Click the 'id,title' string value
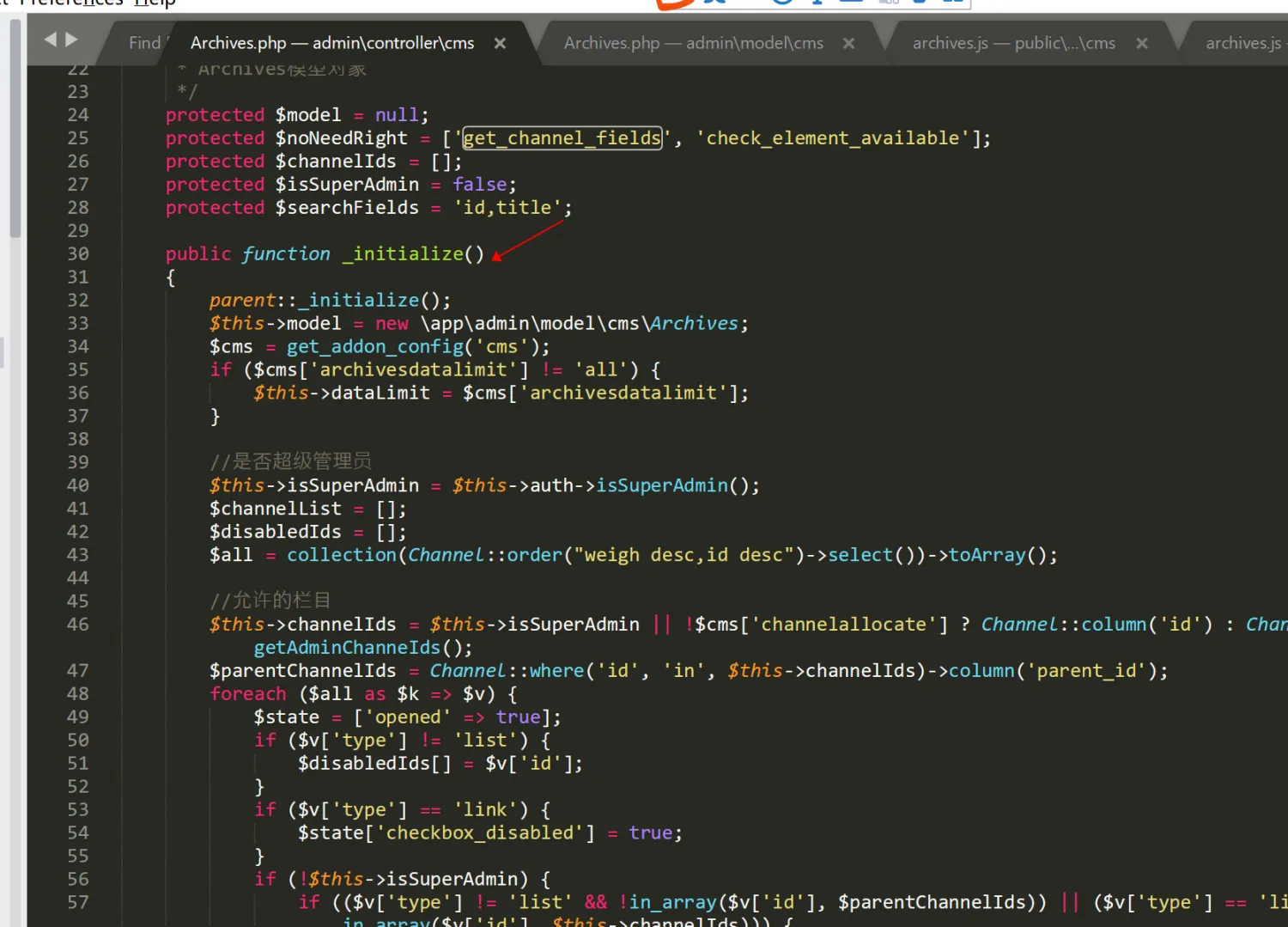The height and width of the screenshot is (927, 1288). 507,208
